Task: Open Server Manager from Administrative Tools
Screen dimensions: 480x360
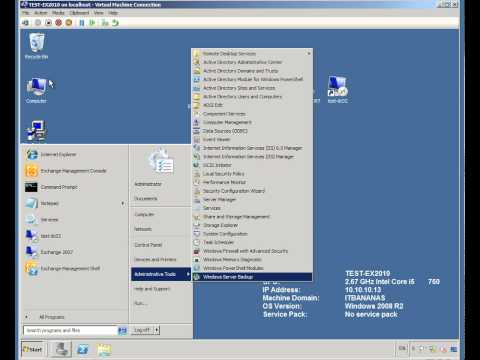Action: pos(252,200)
